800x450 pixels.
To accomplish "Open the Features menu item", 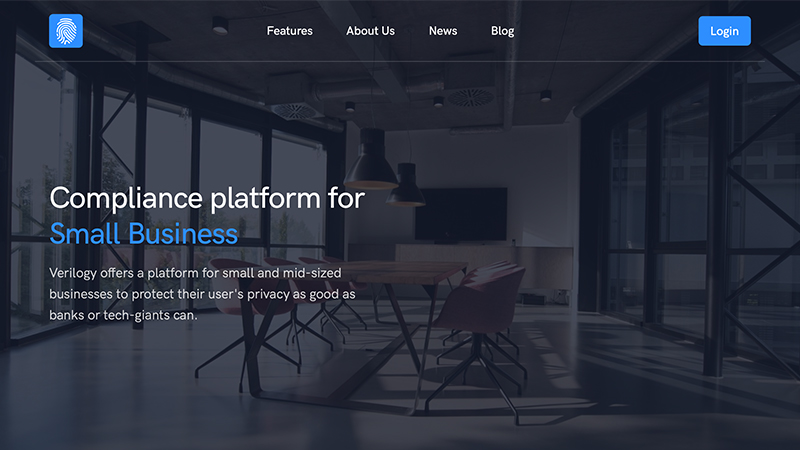I will [289, 31].
